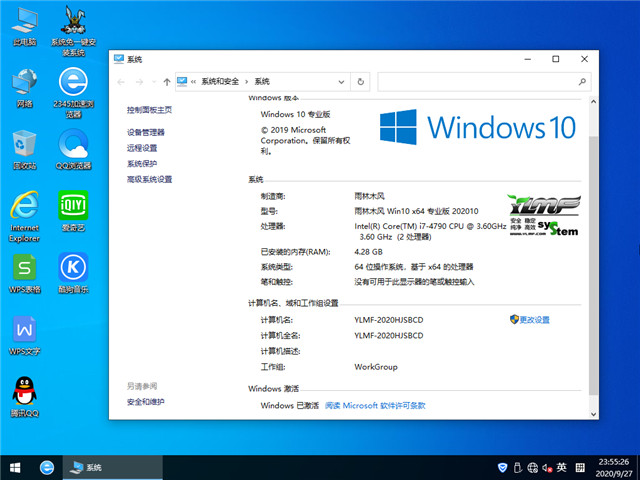640x480 pixels.
Task: Open the 酷狗音乐 desktop icon
Action: 73,273
